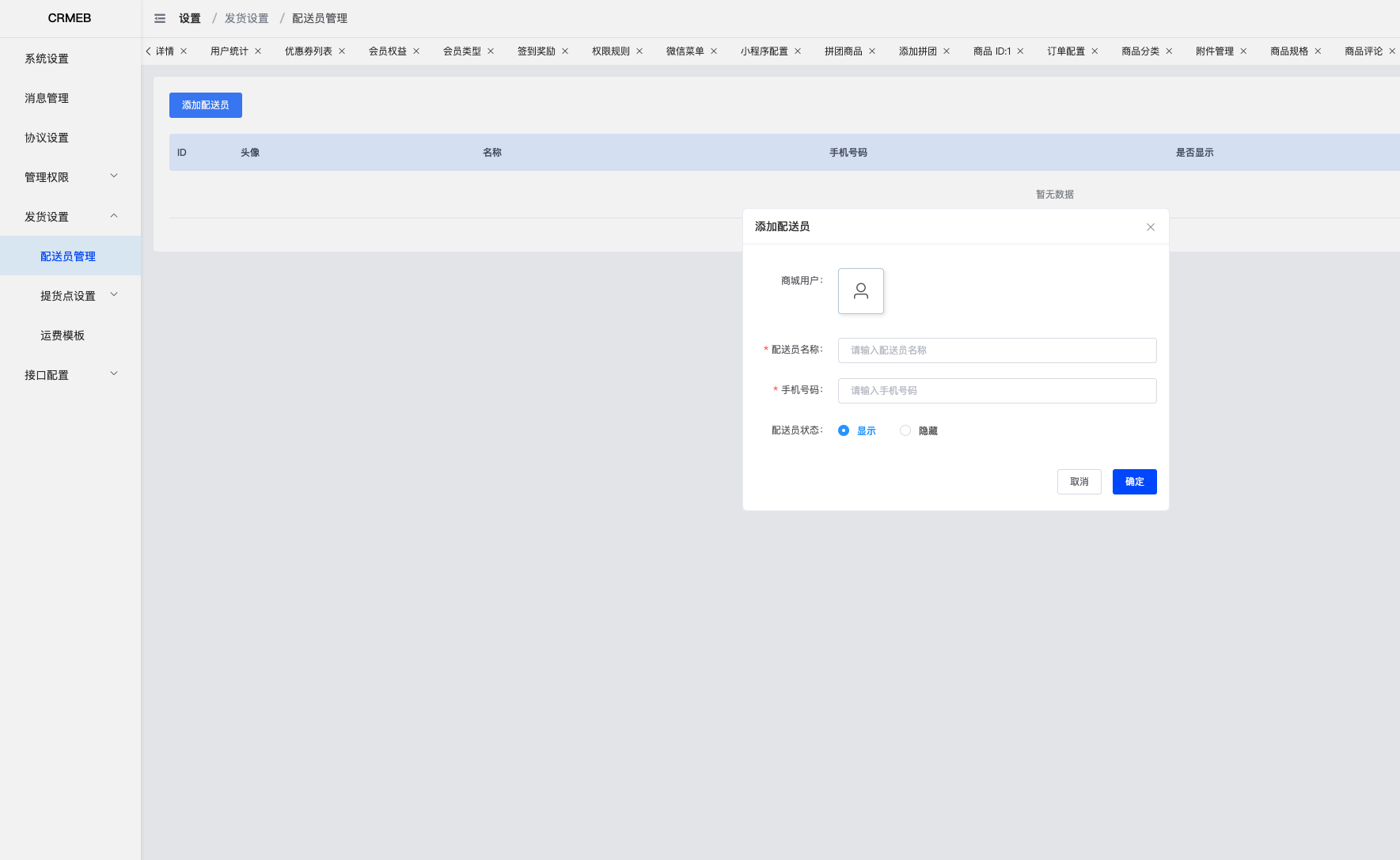Viewport: 1400px width, 860px height.
Task: Open 运费模板 in the sidebar
Action: click(70, 335)
